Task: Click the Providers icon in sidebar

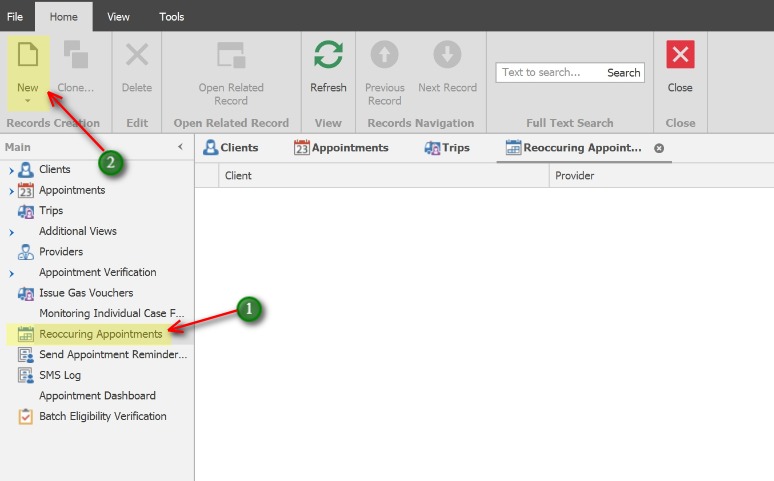Action: (x=26, y=252)
